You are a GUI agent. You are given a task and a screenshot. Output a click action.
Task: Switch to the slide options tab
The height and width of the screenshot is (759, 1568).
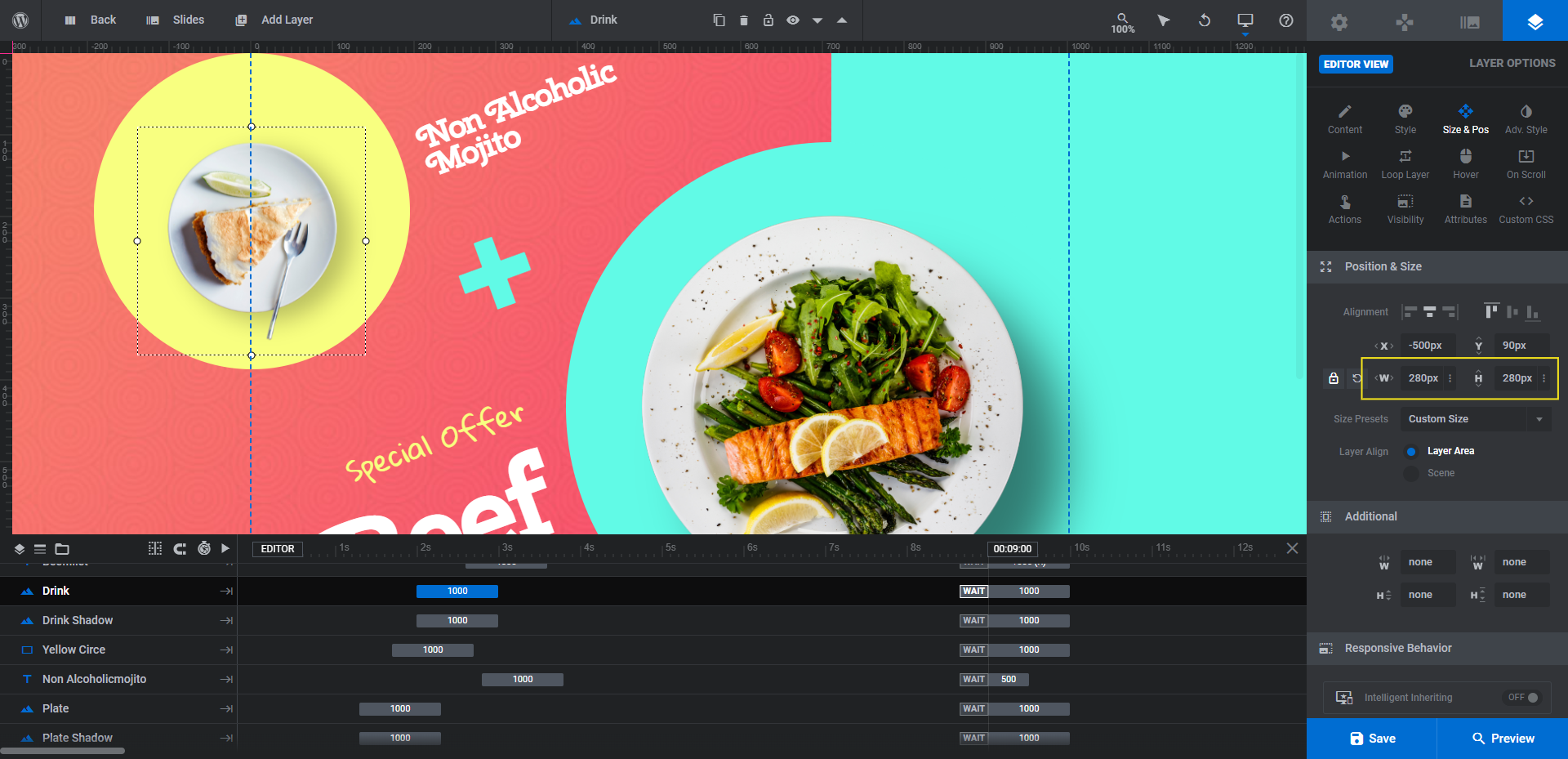coord(1470,21)
